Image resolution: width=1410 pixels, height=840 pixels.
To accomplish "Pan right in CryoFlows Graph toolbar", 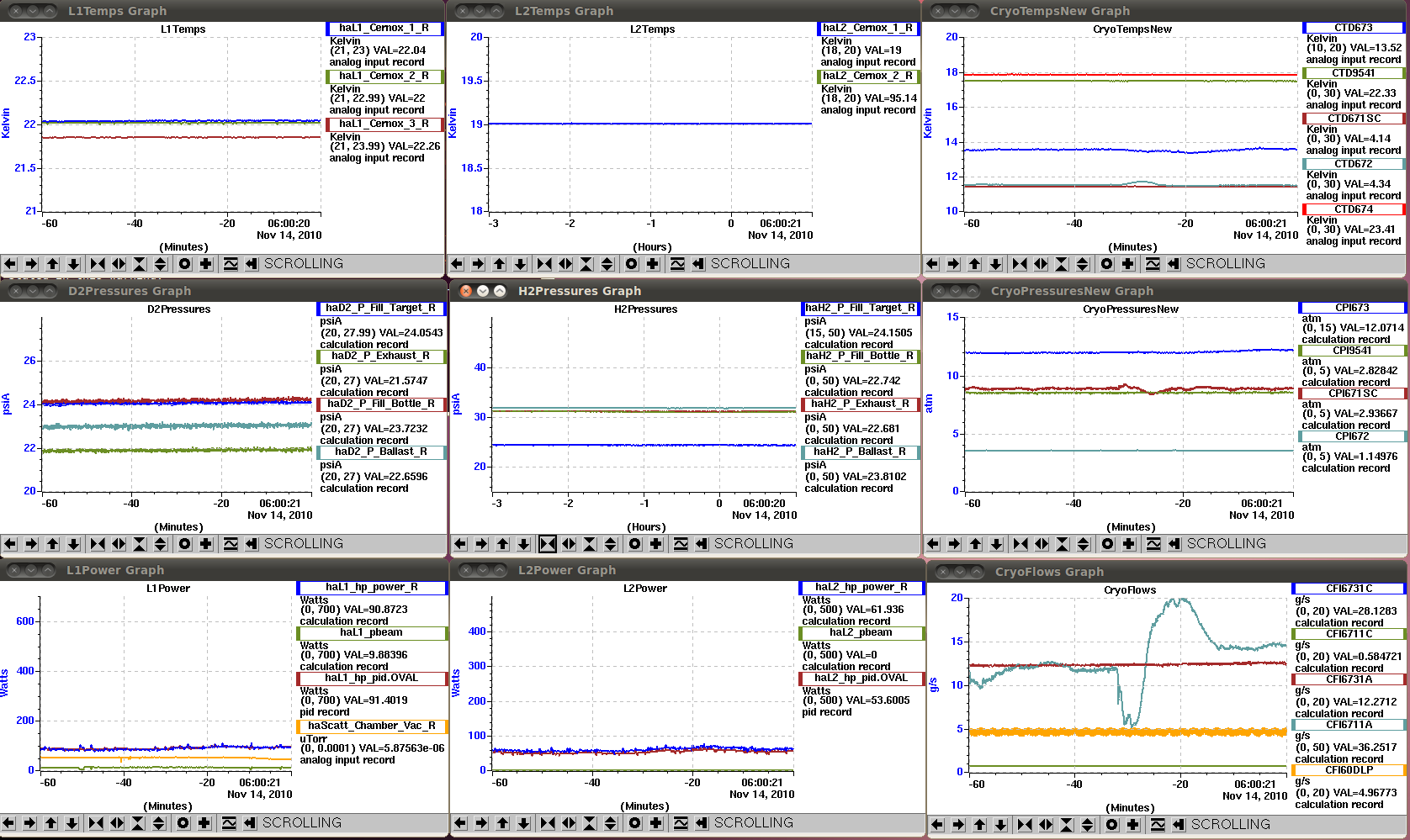I will coord(958,825).
